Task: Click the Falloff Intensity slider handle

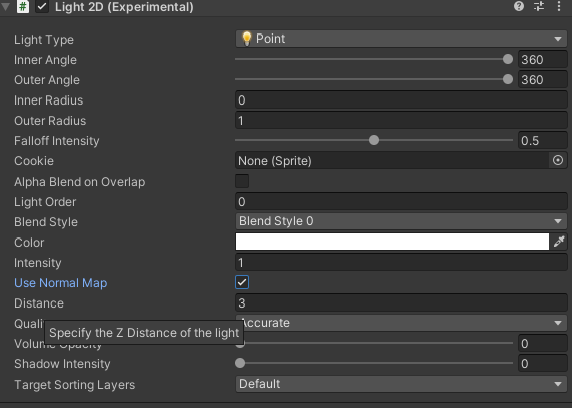Action: pyautogui.click(x=374, y=140)
